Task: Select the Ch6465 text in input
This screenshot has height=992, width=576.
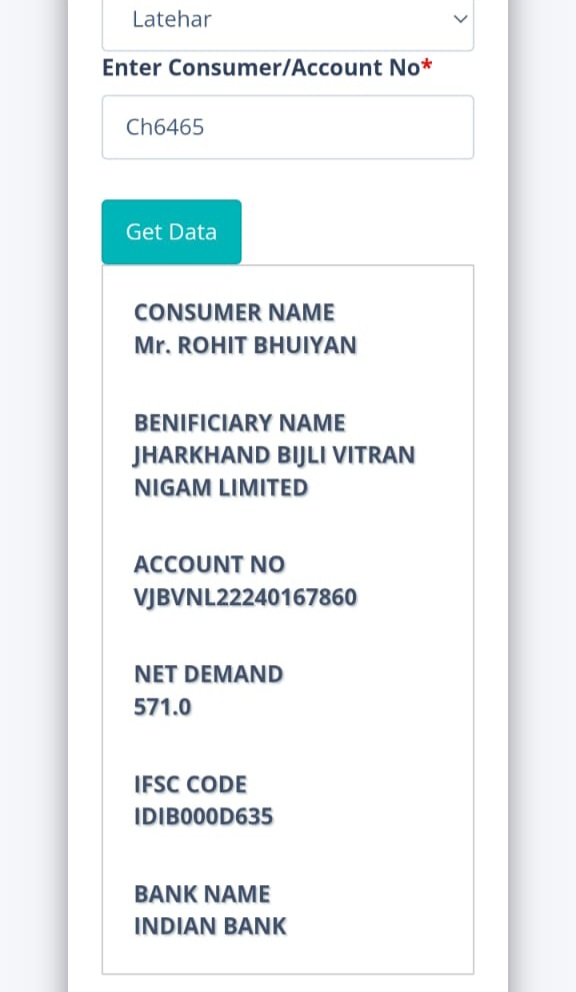Action: (165, 127)
